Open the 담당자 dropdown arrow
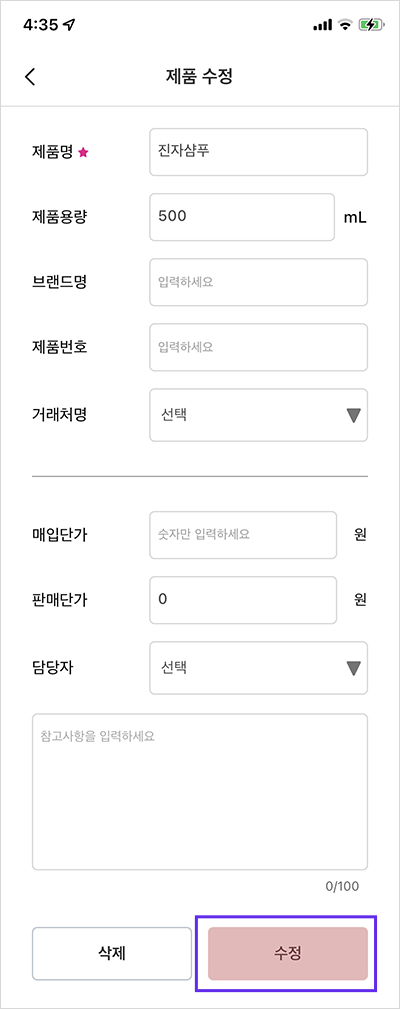 click(354, 668)
